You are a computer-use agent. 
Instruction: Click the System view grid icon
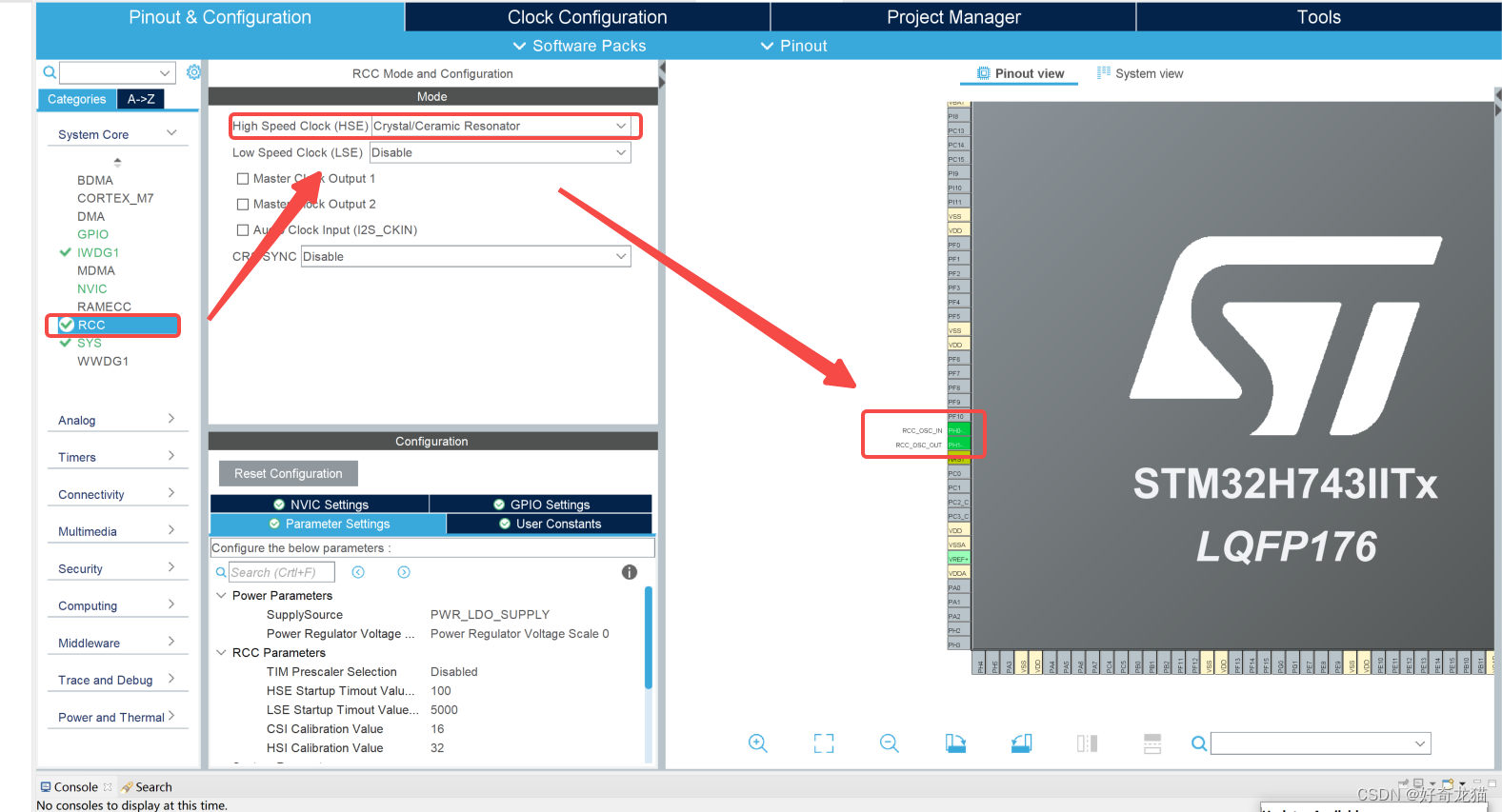[1104, 72]
